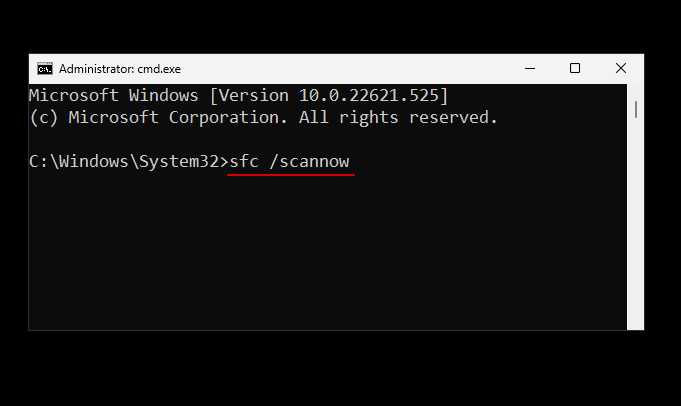Click the cmd.exe icon in title bar
This screenshot has height=406, width=681.
point(44,69)
